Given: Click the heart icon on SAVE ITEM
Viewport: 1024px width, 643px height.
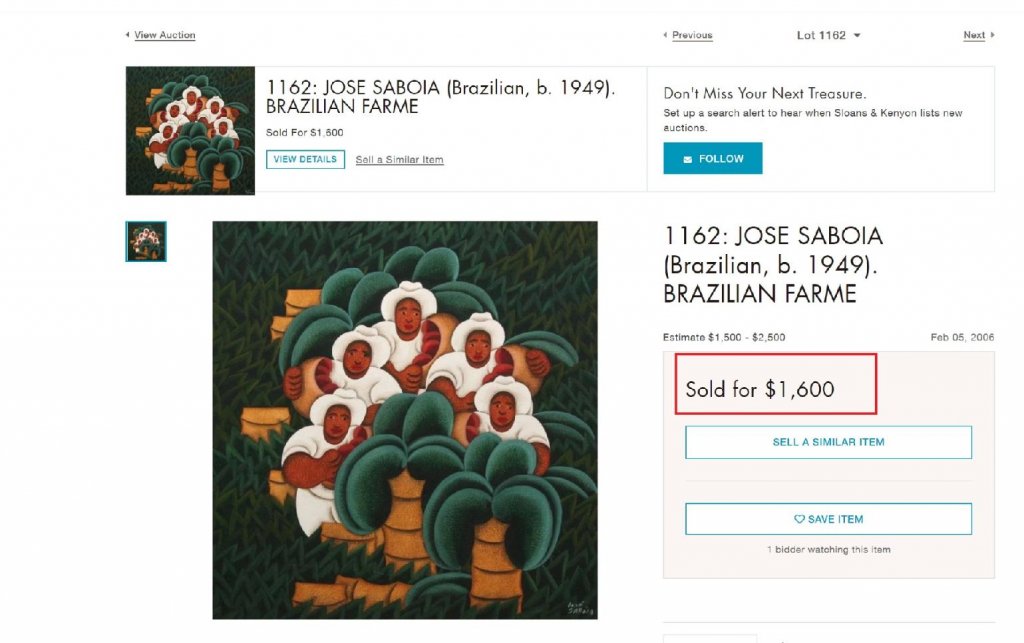Looking at the screenshot, I should 799,519.
